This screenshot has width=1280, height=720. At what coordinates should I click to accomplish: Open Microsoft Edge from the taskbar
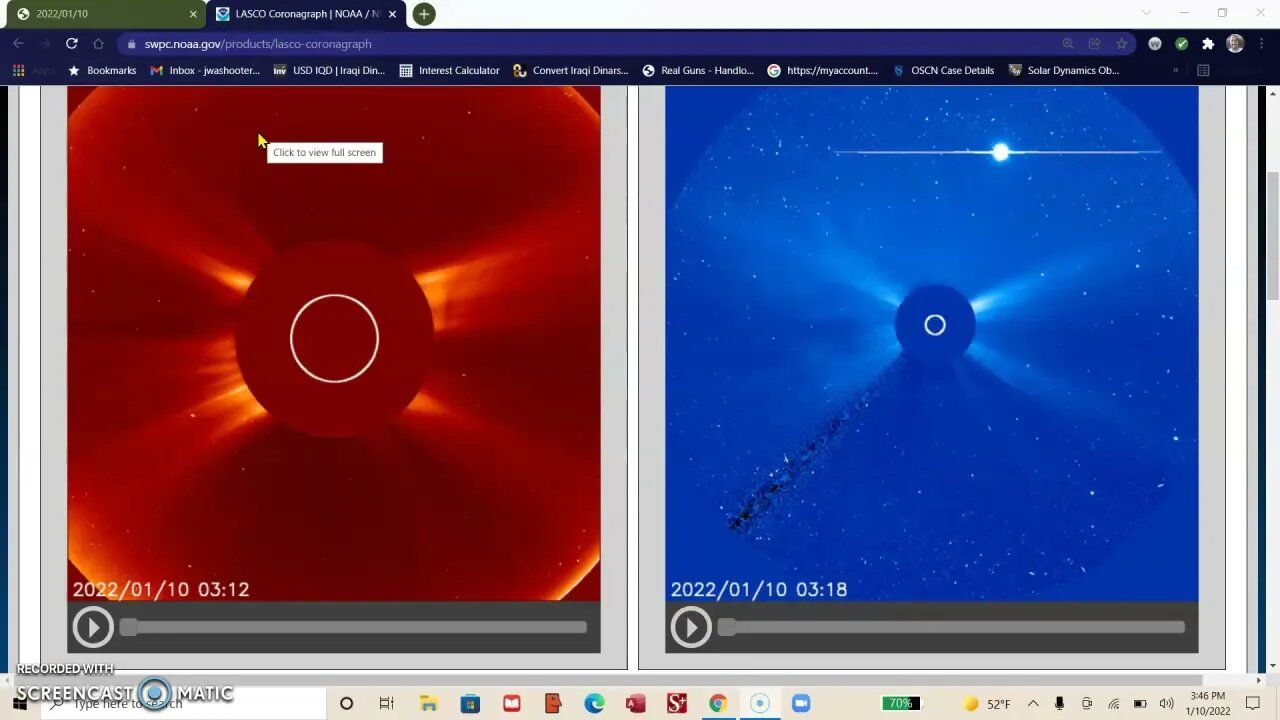pyautogui.click(x=594, y=703)
